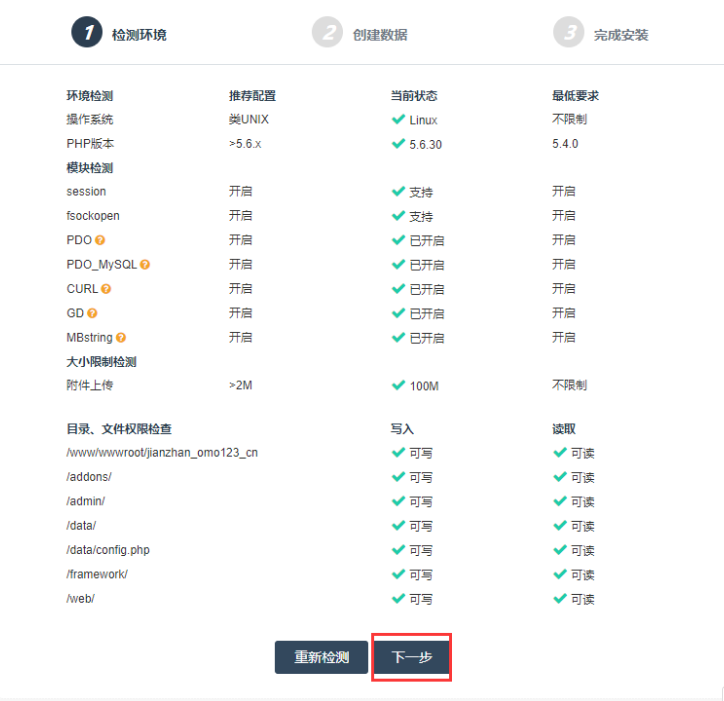Image resolution: width=724 pixels, height=701 pixels.
Task: Click the 下一步 next step button
Action: click(x=411, y=657)
